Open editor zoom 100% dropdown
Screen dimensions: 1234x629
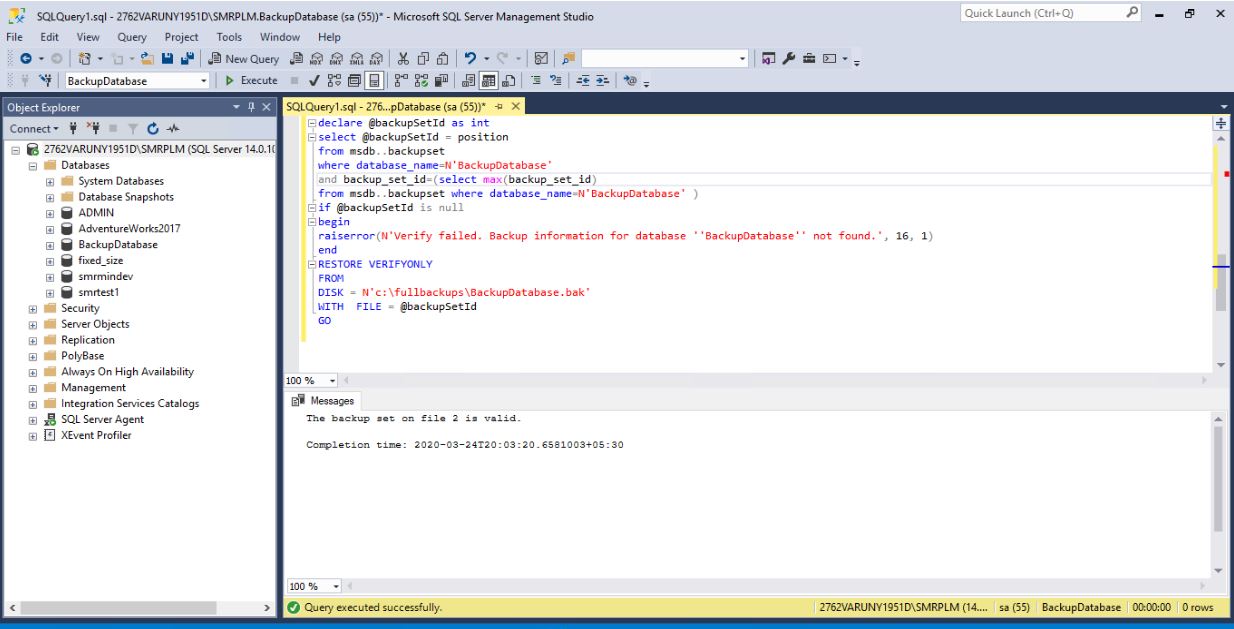pyautogui.click(x=333, y=381)
